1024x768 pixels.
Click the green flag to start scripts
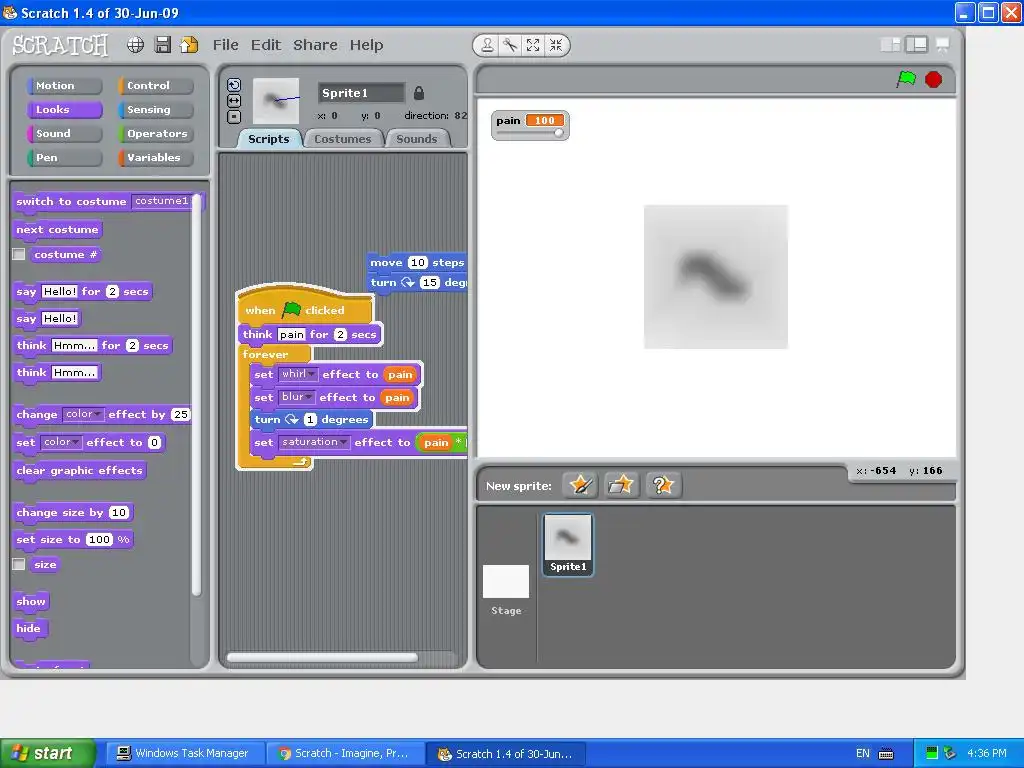(x=906, y=79)
